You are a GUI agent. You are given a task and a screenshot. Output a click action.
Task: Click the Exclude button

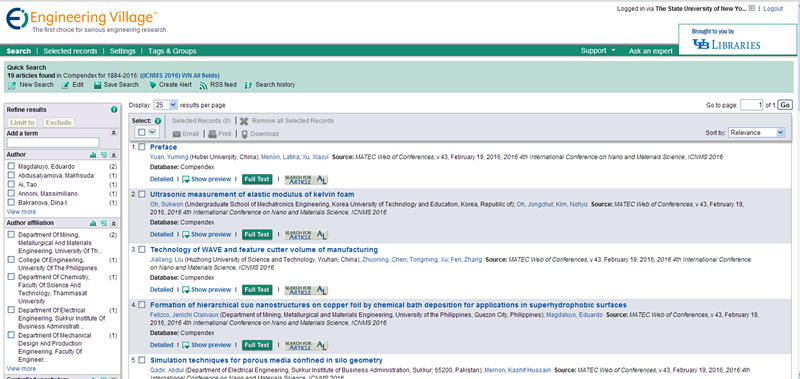point(59,122)
